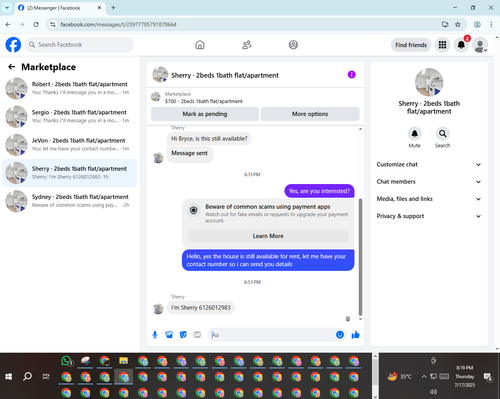
Task: Open the account avatar menu
Action: pos(480,45)
